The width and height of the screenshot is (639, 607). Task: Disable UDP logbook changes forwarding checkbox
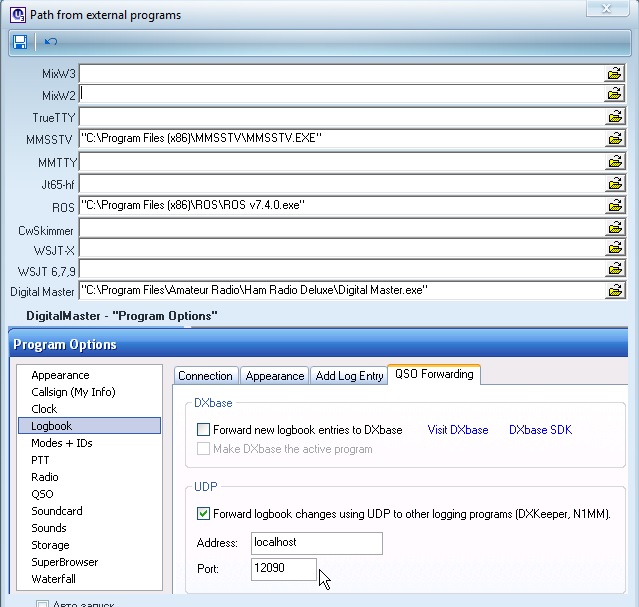(x=204, y=514)
